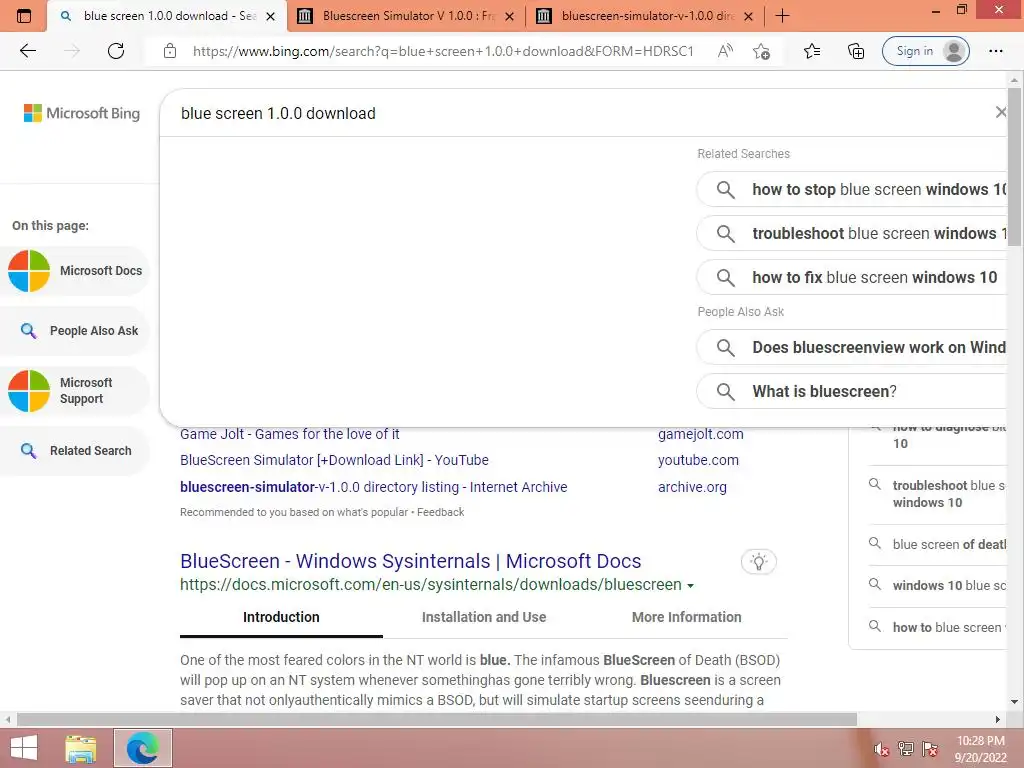Open the Tab actions menu icon
The height and width of the screenshot is (768, 1024).
tap(24, 16)
